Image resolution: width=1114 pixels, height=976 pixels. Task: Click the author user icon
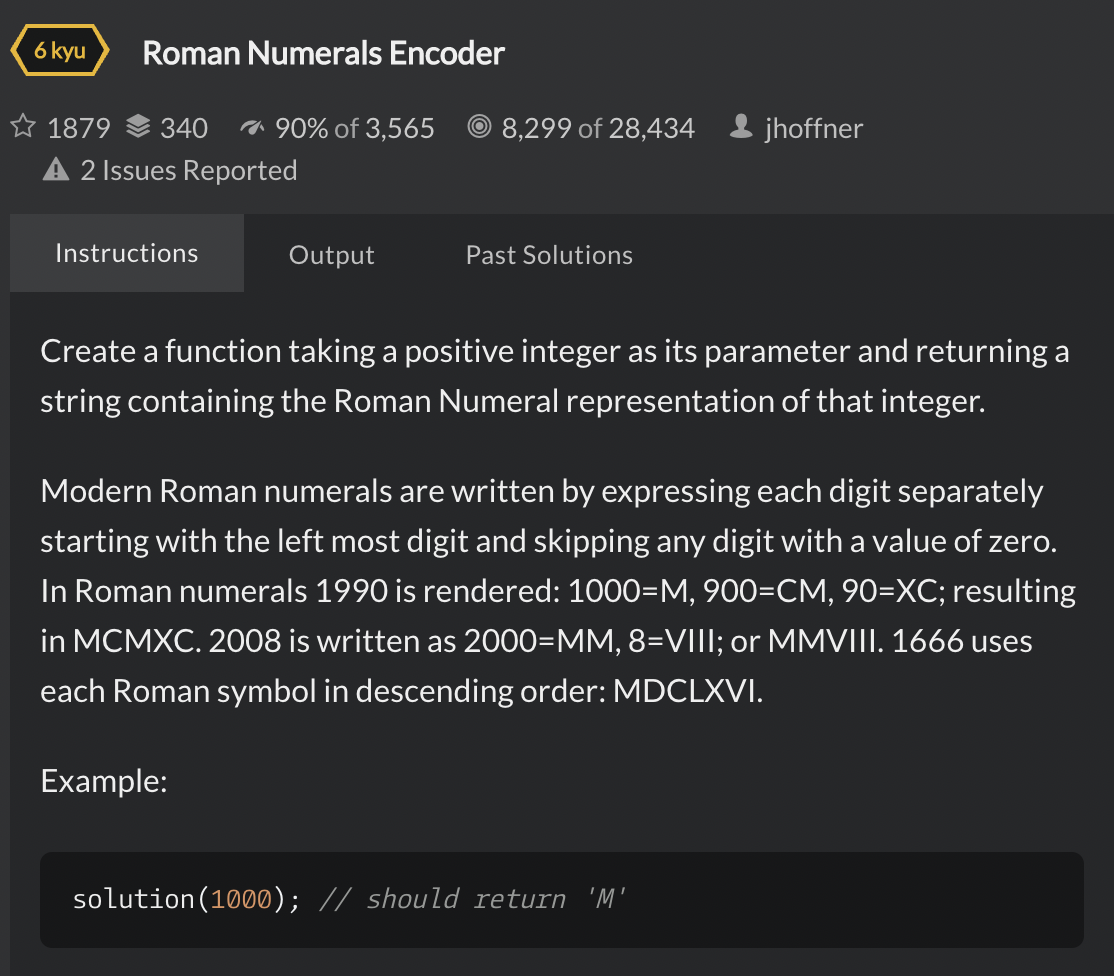point(741,126)
